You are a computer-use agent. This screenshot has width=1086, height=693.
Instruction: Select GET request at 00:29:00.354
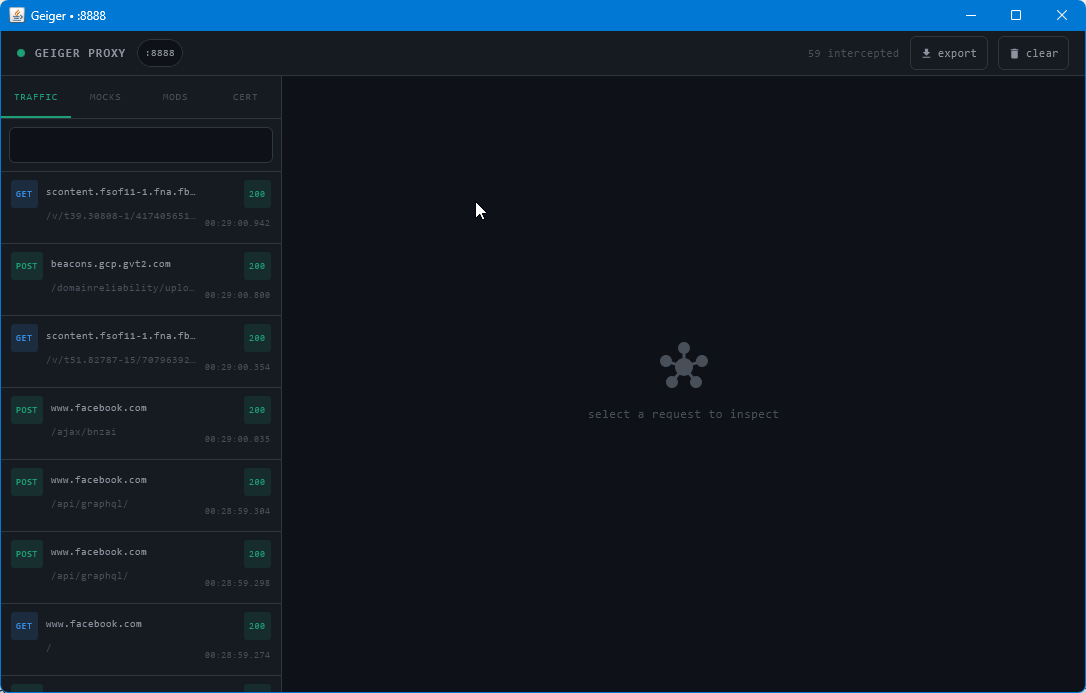coord(141,352)
